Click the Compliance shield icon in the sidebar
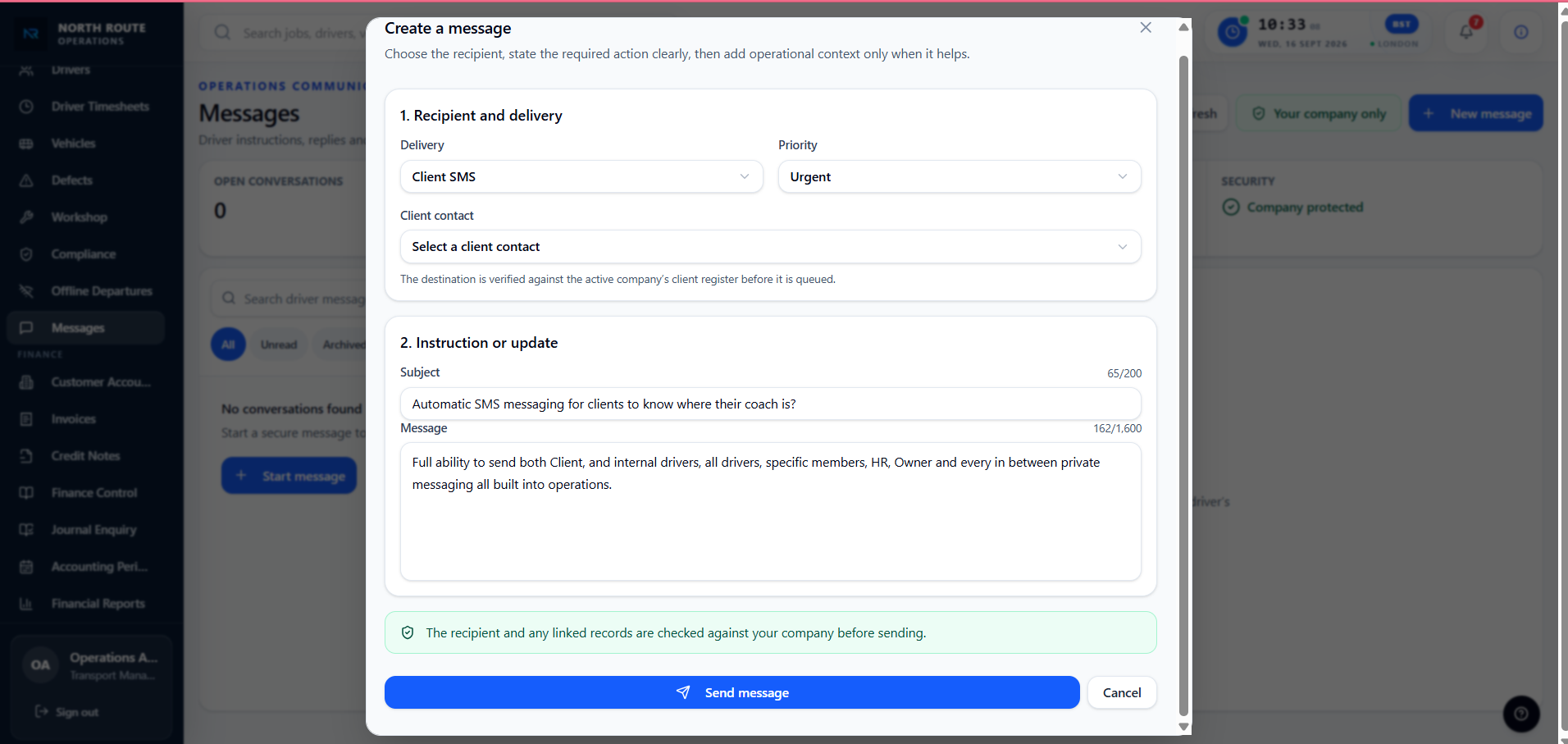The width and height of the screenshot is (1568, 744). tap(26, 254)
